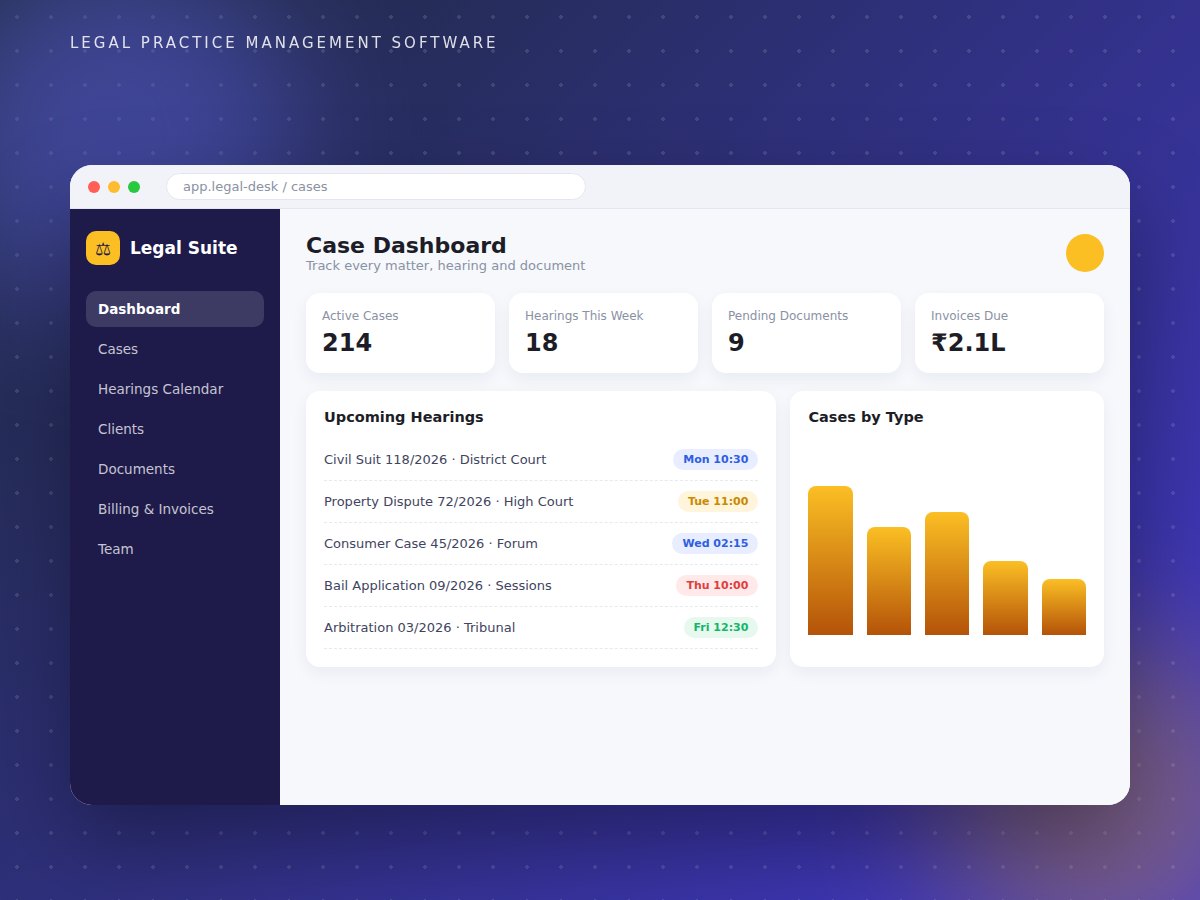Open the yellow user avatar circle

click(1085, 253)
